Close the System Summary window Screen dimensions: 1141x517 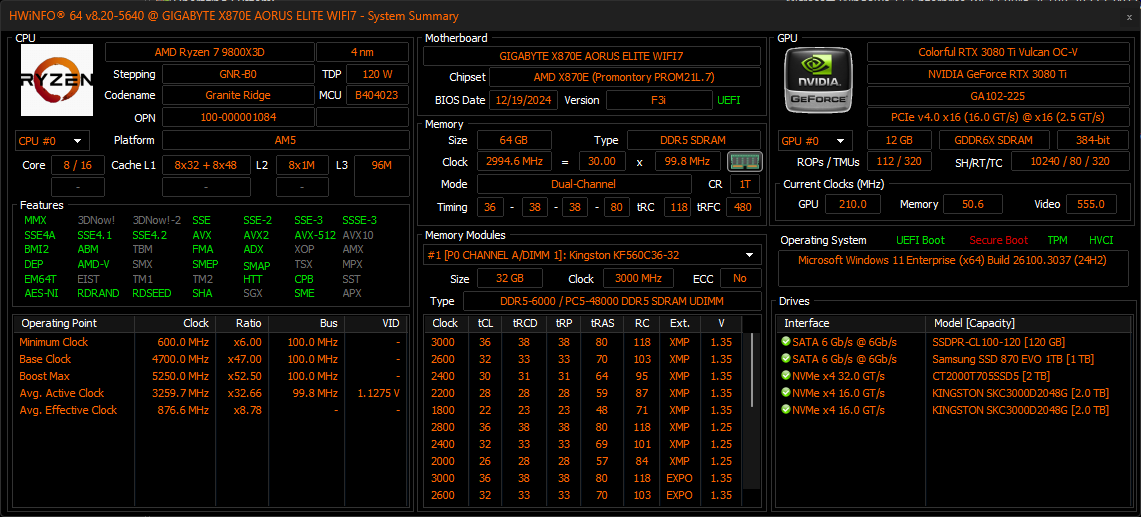point(1129,16)
